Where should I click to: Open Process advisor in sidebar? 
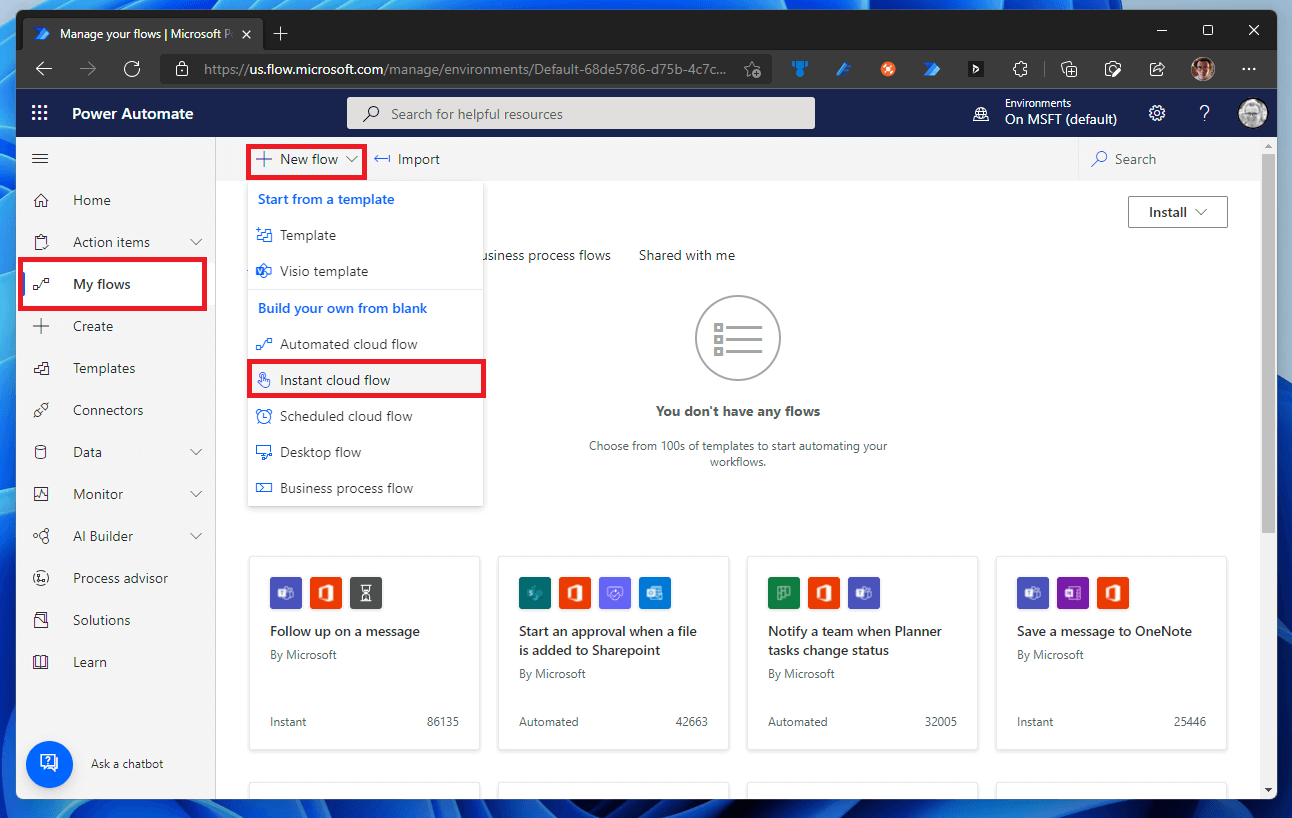[x=116, y=578]
